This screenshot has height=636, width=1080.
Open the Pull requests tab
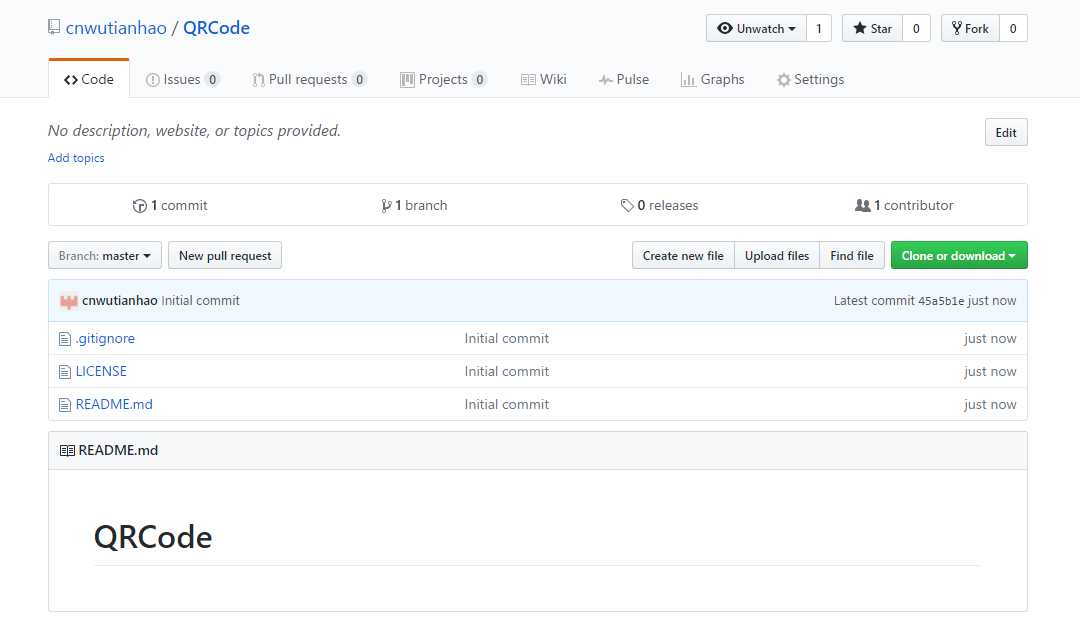tap(309, 79)
